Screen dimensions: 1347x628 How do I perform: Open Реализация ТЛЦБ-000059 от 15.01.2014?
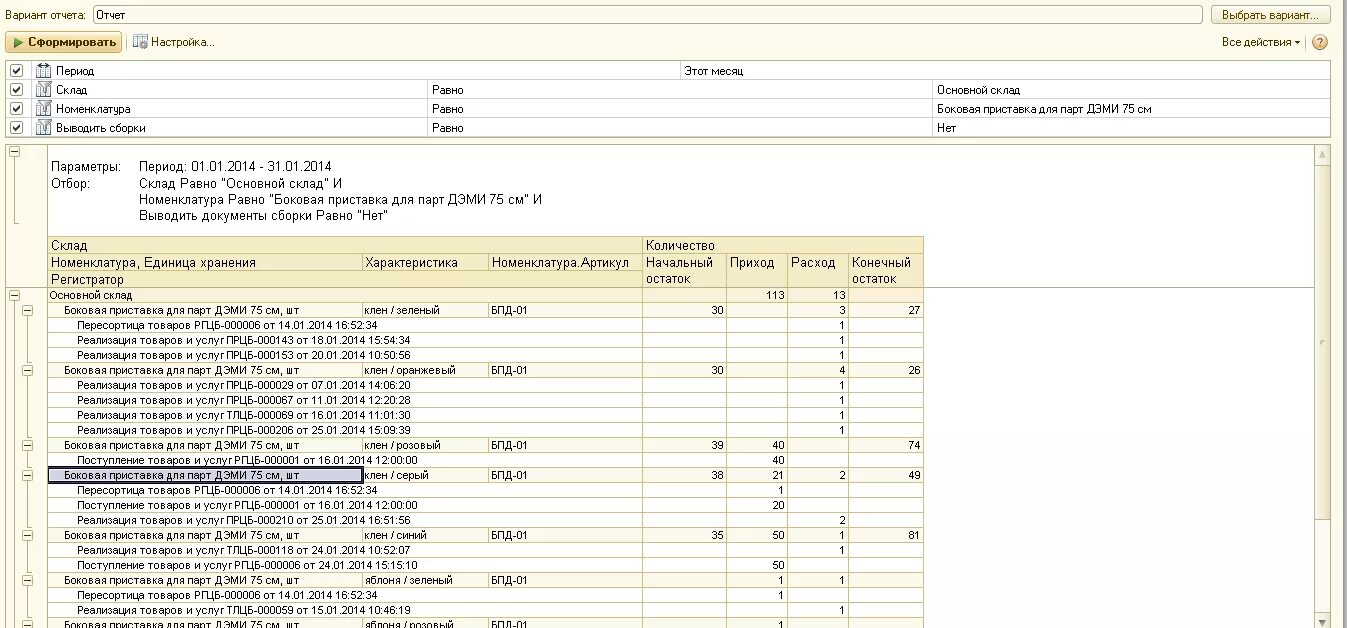(x=244, y=610)
